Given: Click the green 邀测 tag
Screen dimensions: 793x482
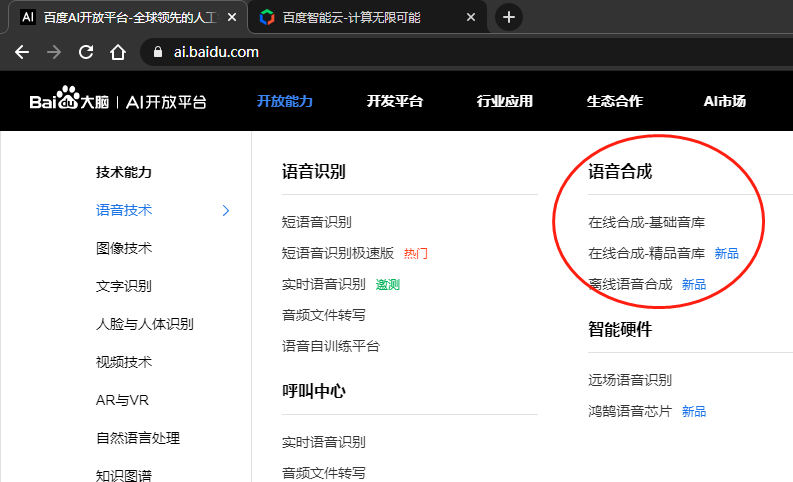Looking at the screenshot, I should (388, 285).
